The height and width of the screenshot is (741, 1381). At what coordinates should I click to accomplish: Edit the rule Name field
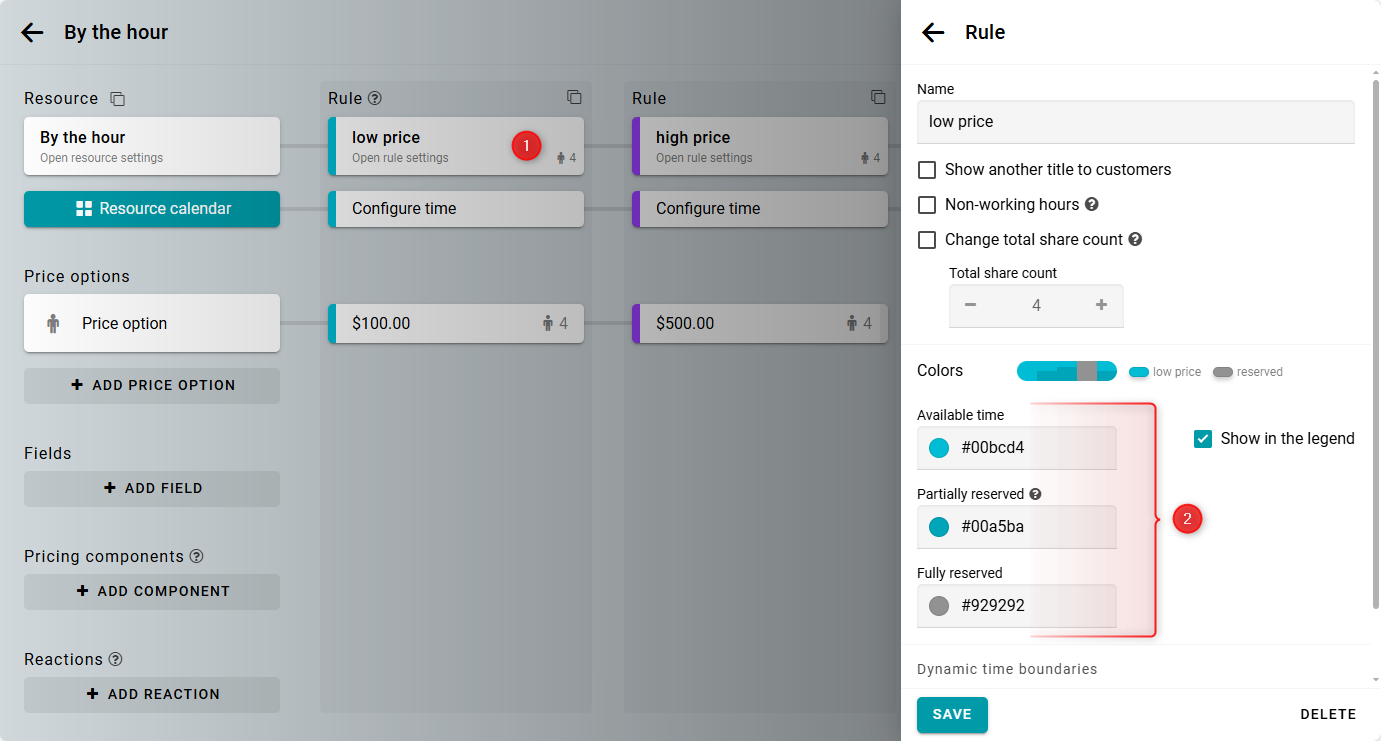click(x=1136, y=122)
